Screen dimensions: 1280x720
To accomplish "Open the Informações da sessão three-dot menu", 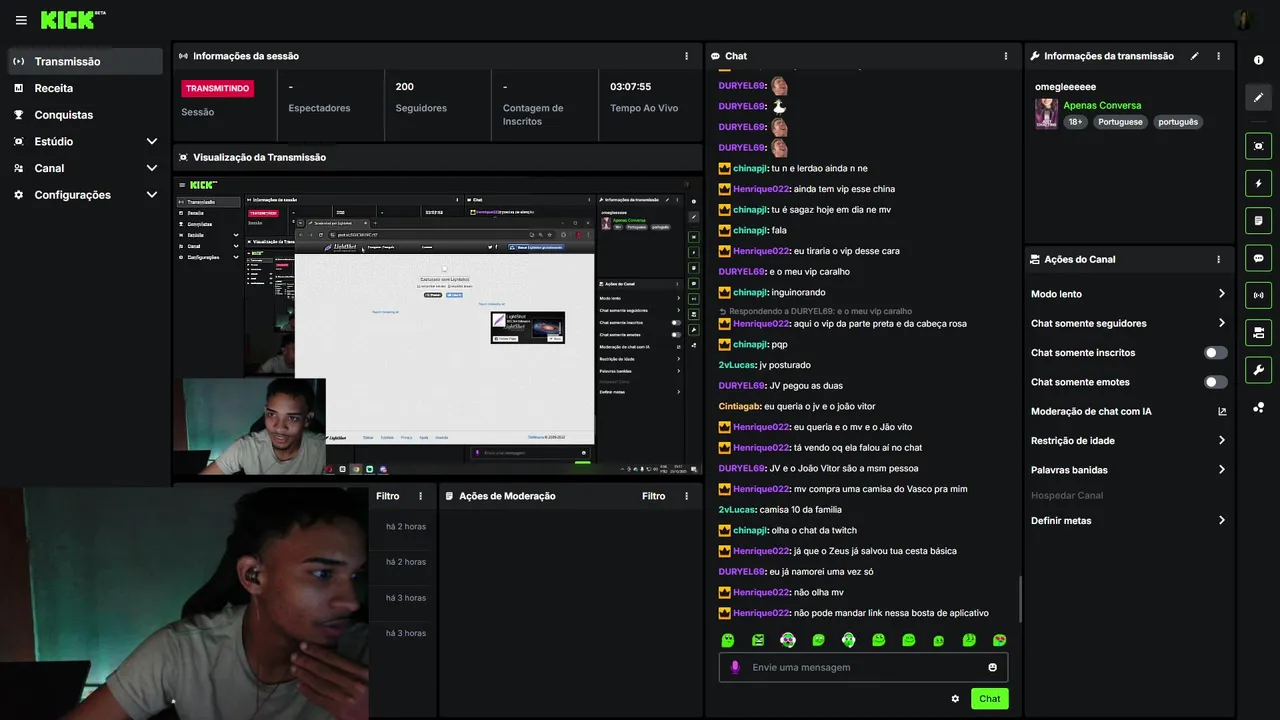I will click(x=686, y=56).
